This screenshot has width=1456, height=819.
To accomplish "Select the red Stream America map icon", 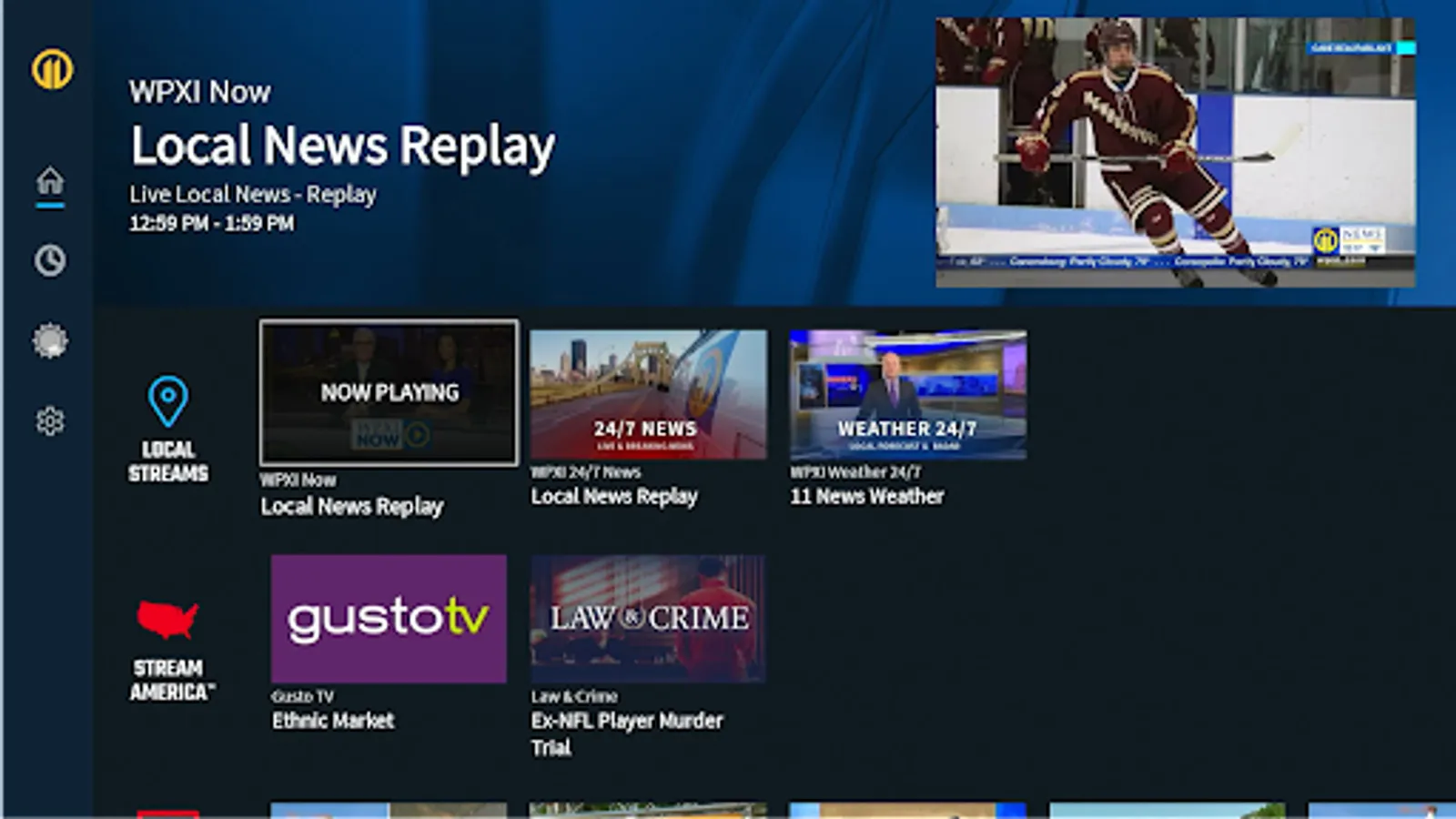I will point(167,619).
